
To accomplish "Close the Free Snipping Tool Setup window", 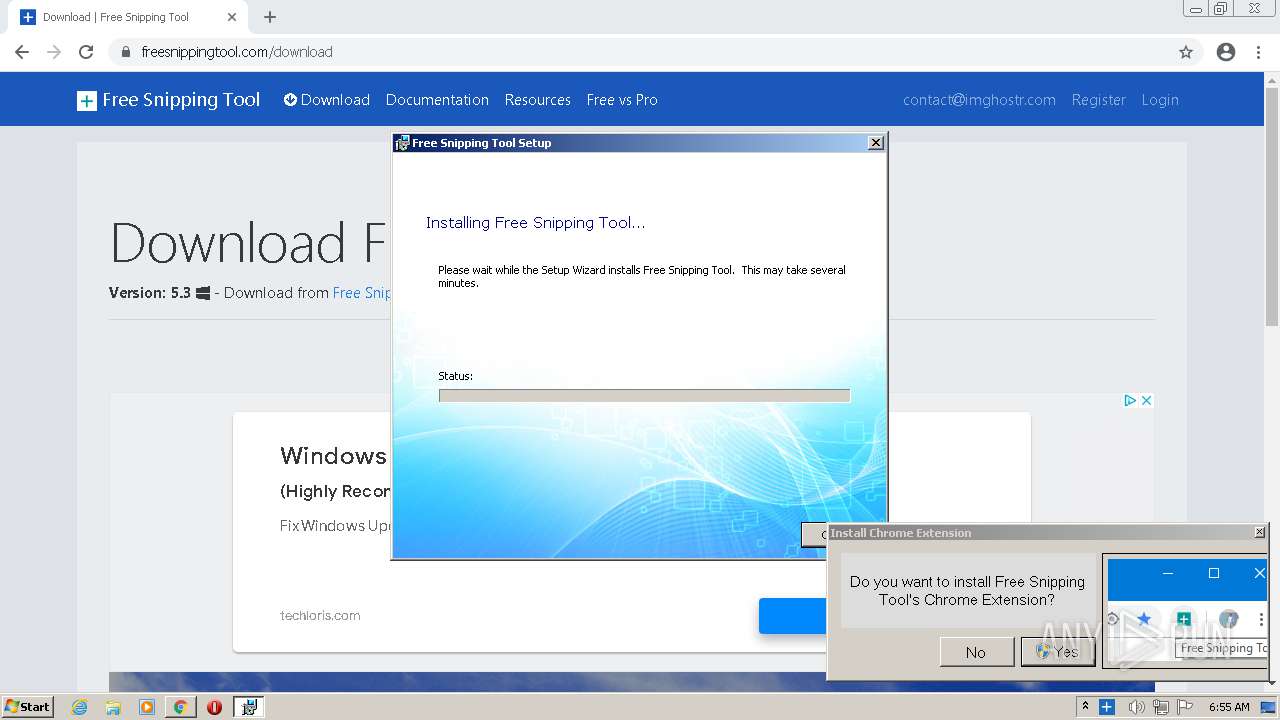I will [876, 143].
